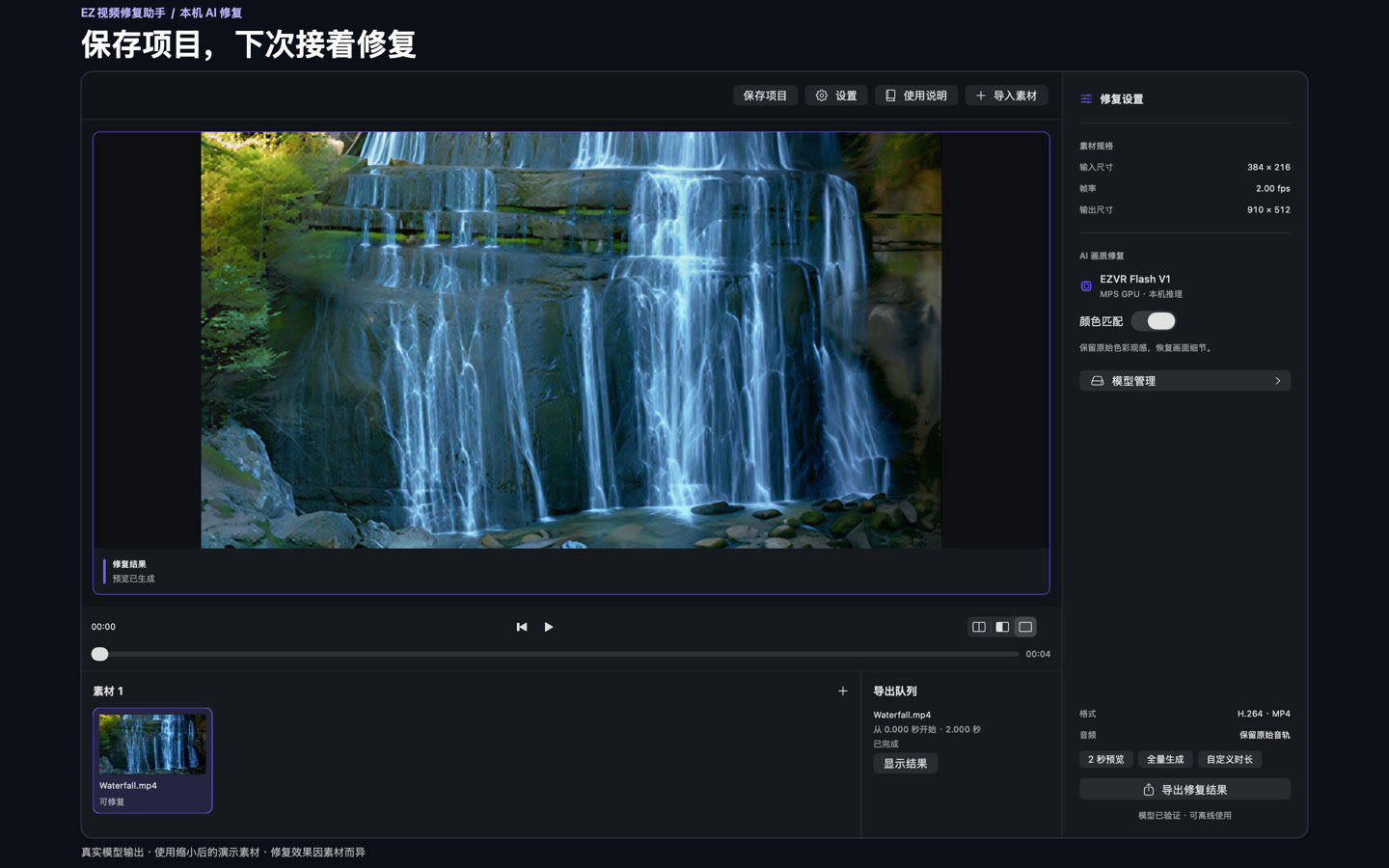Click the skip-to-start playback icon

tap(522, 627)
